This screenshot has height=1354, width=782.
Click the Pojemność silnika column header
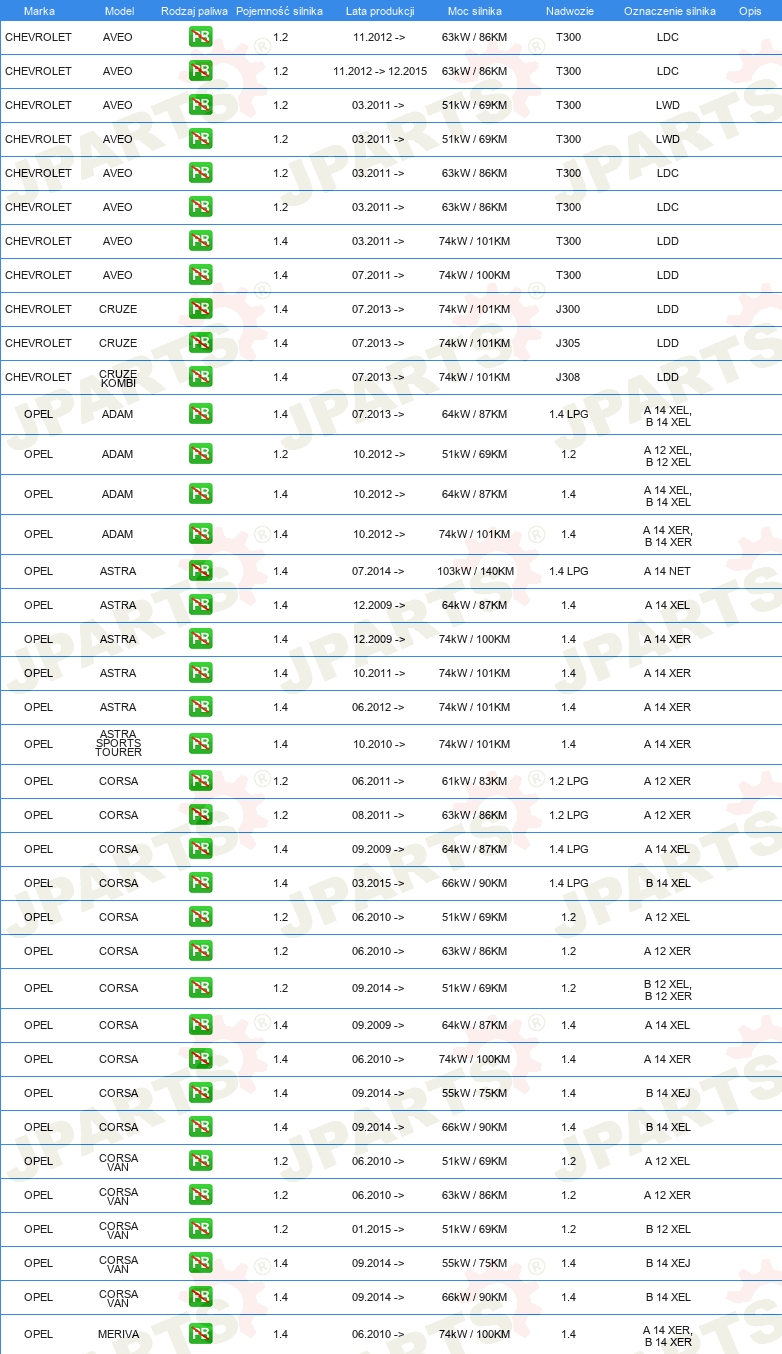coord(280,10)
